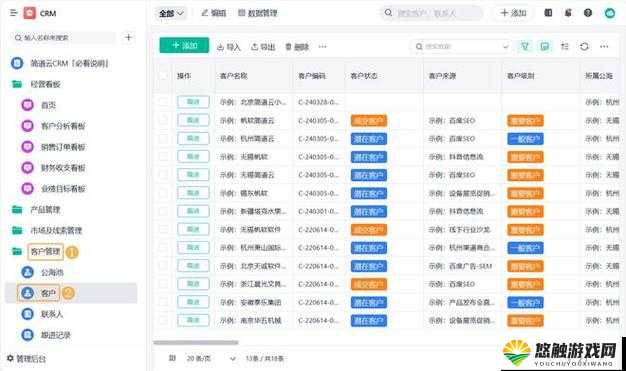
Task: Click the 客户来源 column header
Action: (442, 75)
